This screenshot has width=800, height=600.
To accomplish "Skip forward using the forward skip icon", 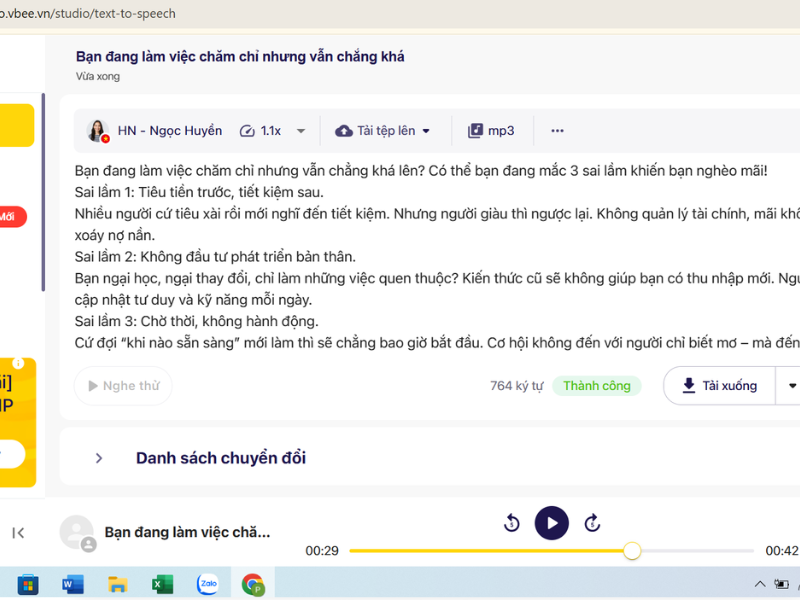I will pyautogui.click(x=592, y=523).
